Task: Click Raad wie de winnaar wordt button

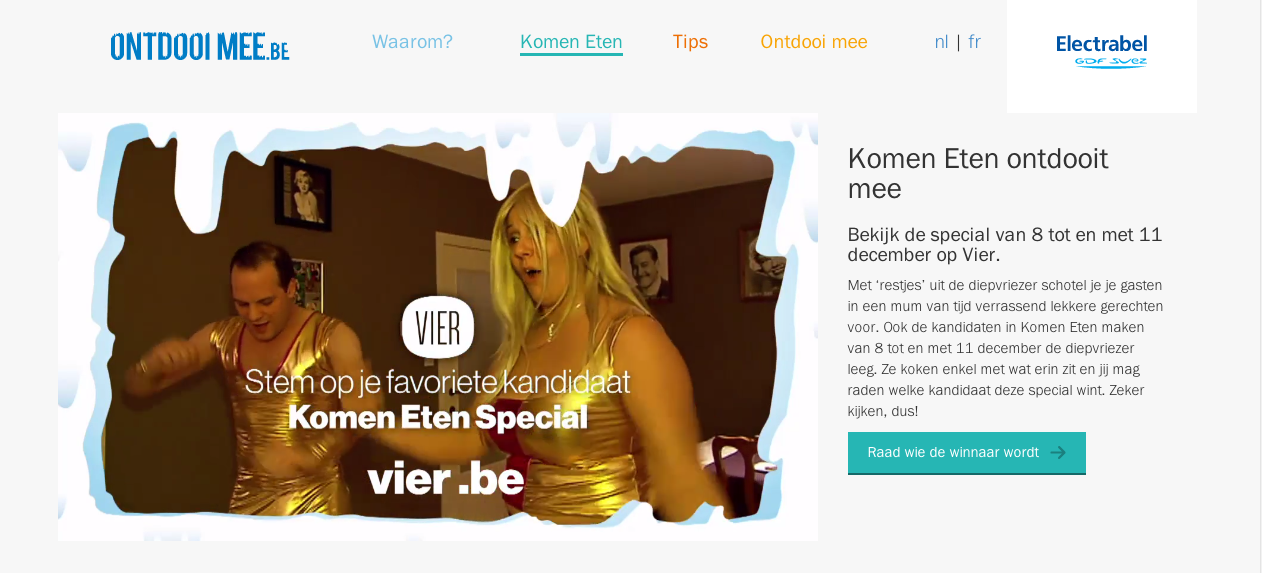Action: tap(966, 453)
